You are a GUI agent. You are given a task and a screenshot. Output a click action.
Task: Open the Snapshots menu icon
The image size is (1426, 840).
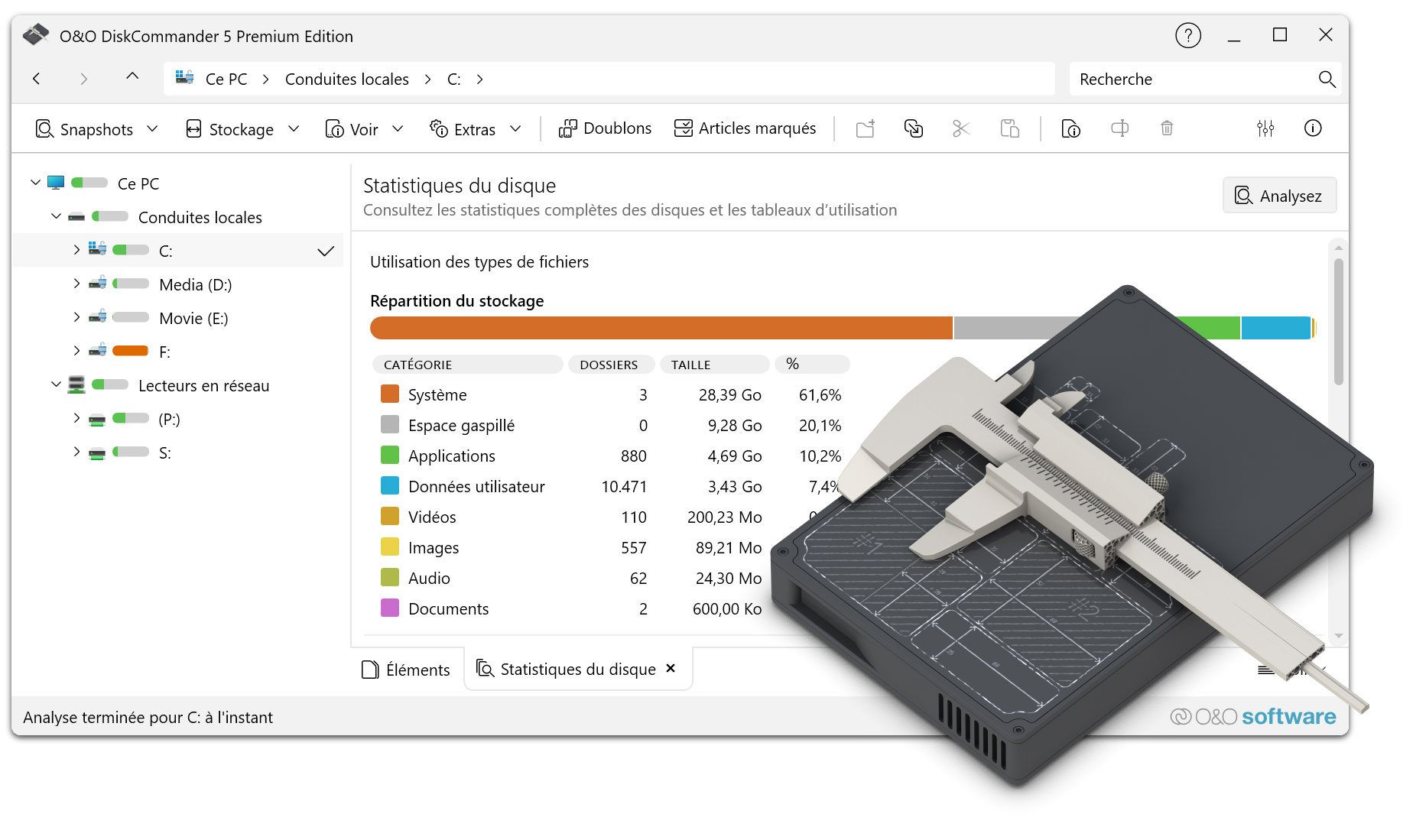pyautogui.click(x=44, y=128)
